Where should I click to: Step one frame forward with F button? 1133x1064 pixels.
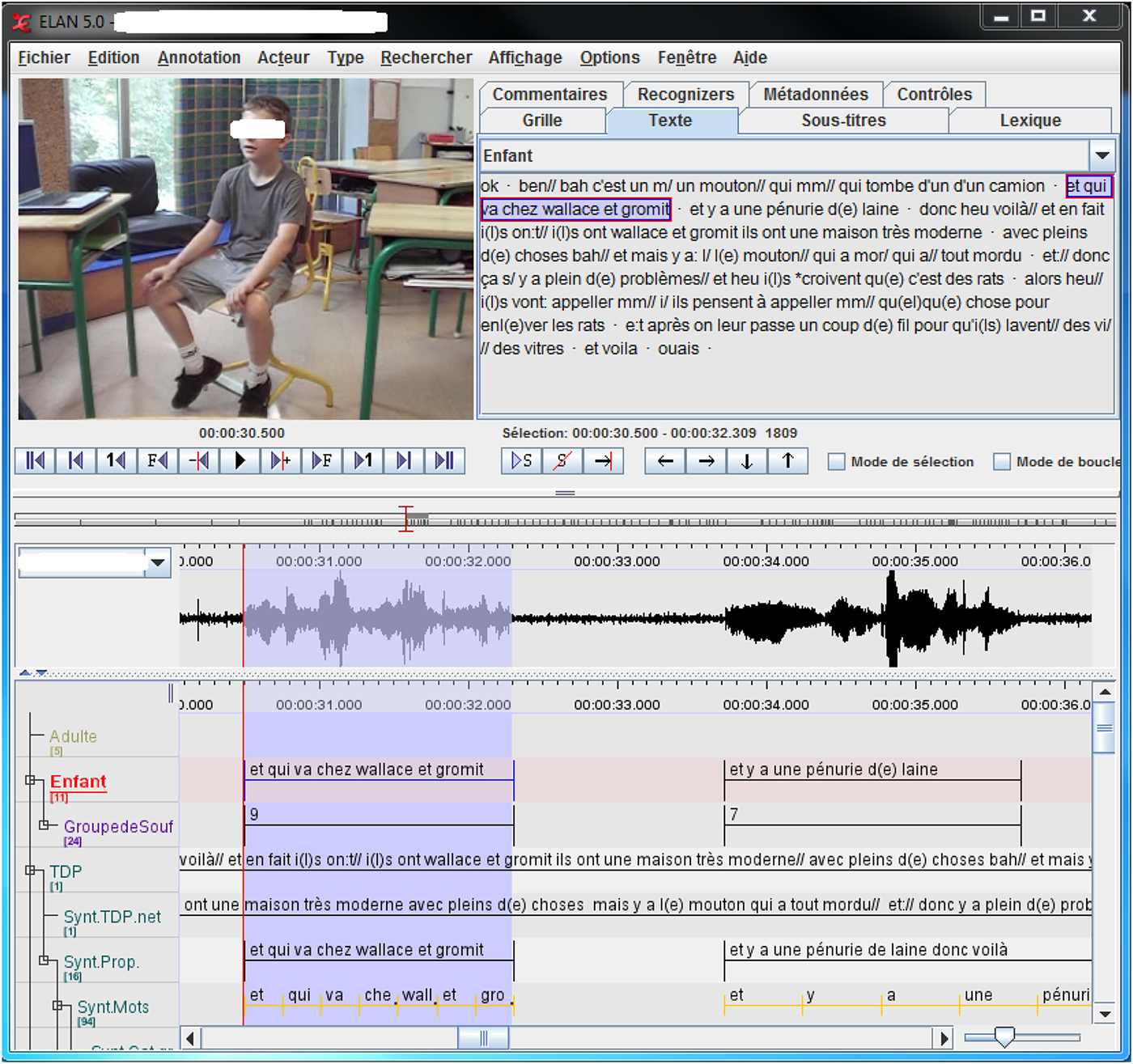(x=321, y=460)
